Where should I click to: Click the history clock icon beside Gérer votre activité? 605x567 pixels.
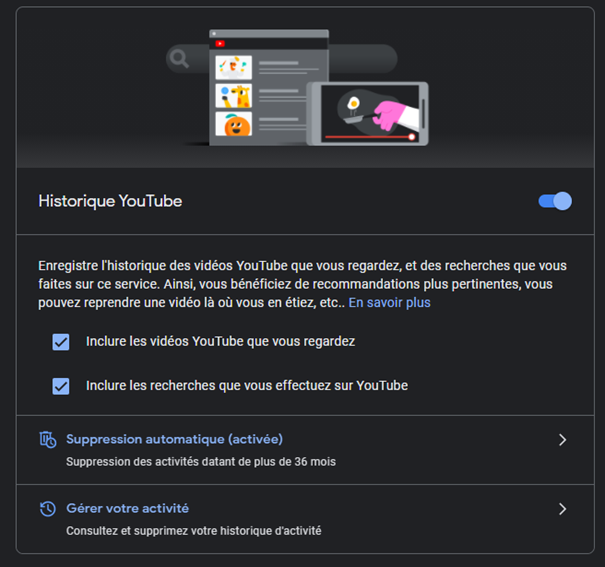click(47, 509)
